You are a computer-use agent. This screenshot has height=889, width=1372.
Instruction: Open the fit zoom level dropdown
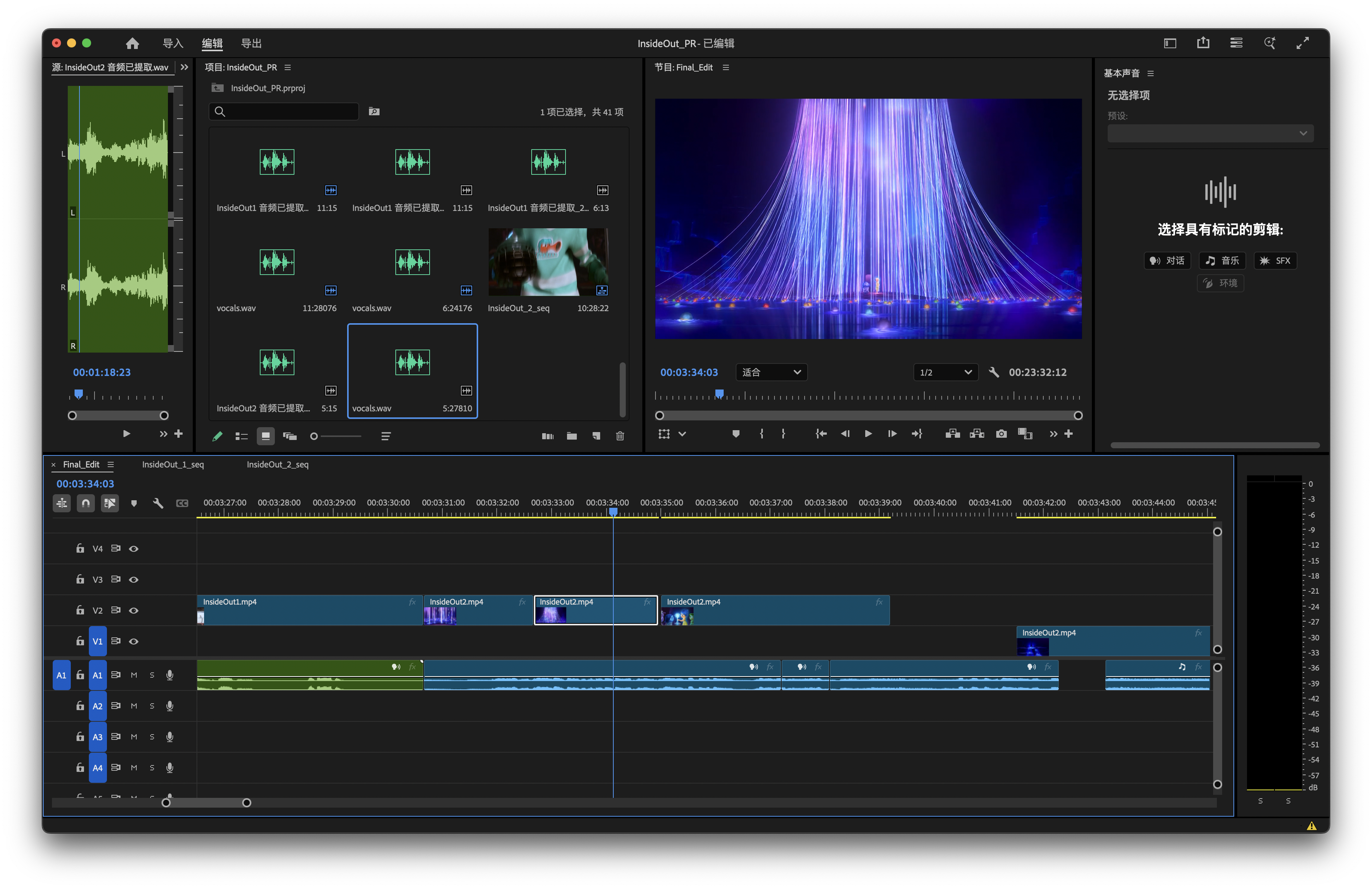point(771,372)
